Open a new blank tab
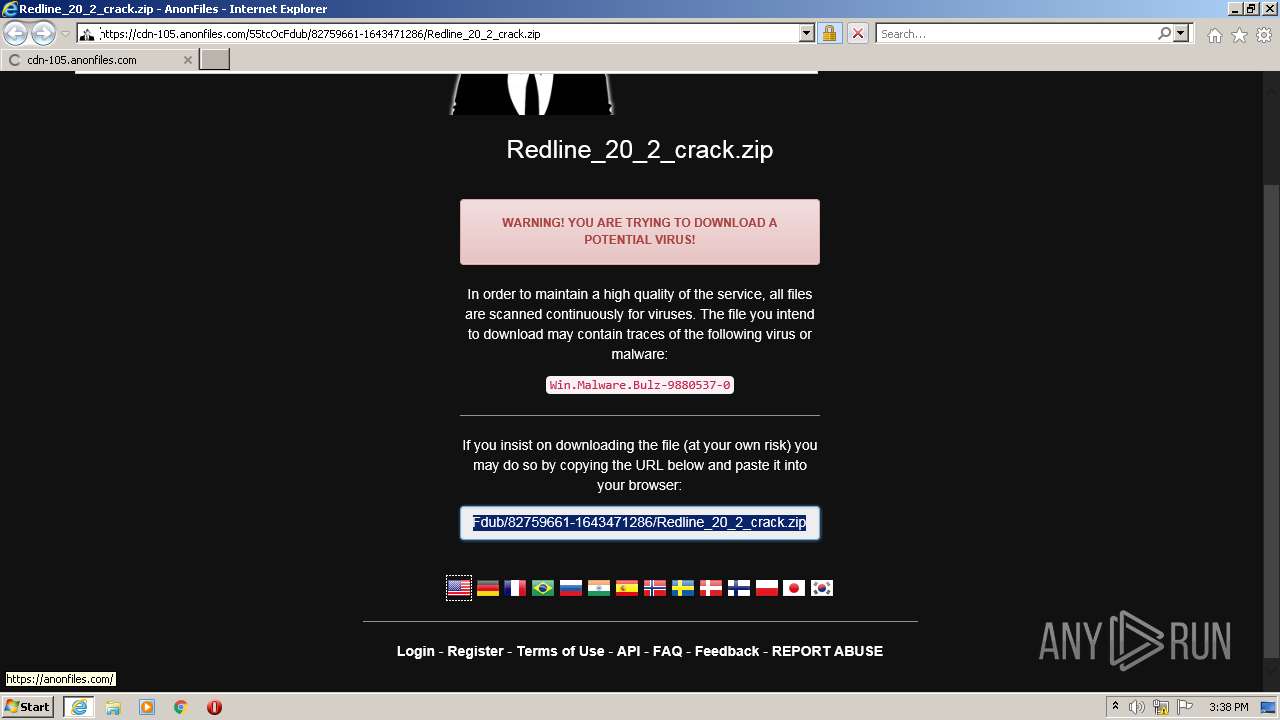This screenshot has width=1280, height=720. coord(215,60)
